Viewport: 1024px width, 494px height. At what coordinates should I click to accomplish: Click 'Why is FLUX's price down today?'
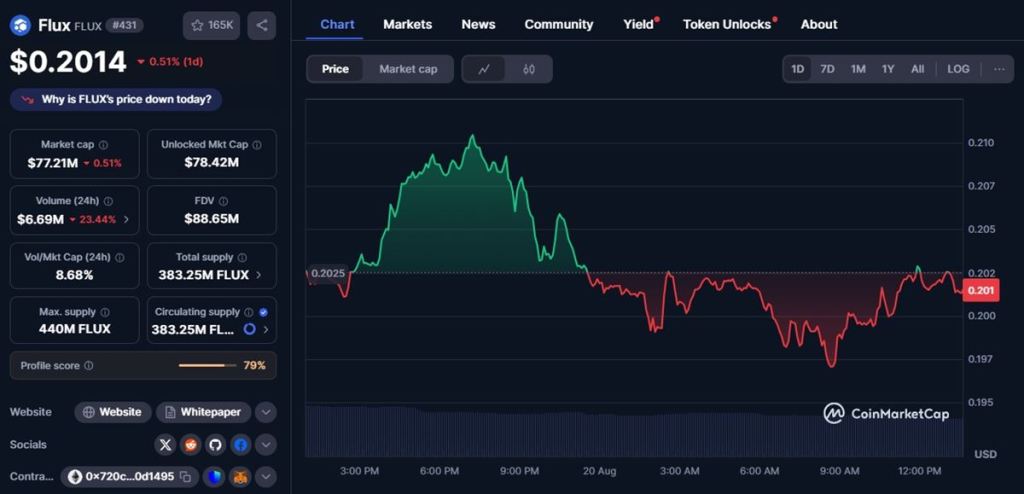point(116,100)
